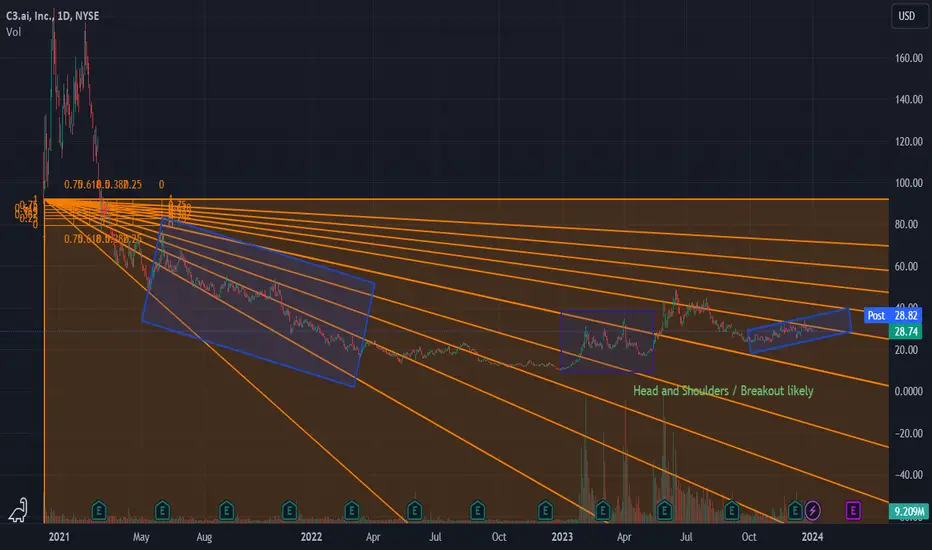Open earnings marker just before Apr 2022 label
Image resolution: width=932 pixels, height=550 pixels.
coord(351,510)
